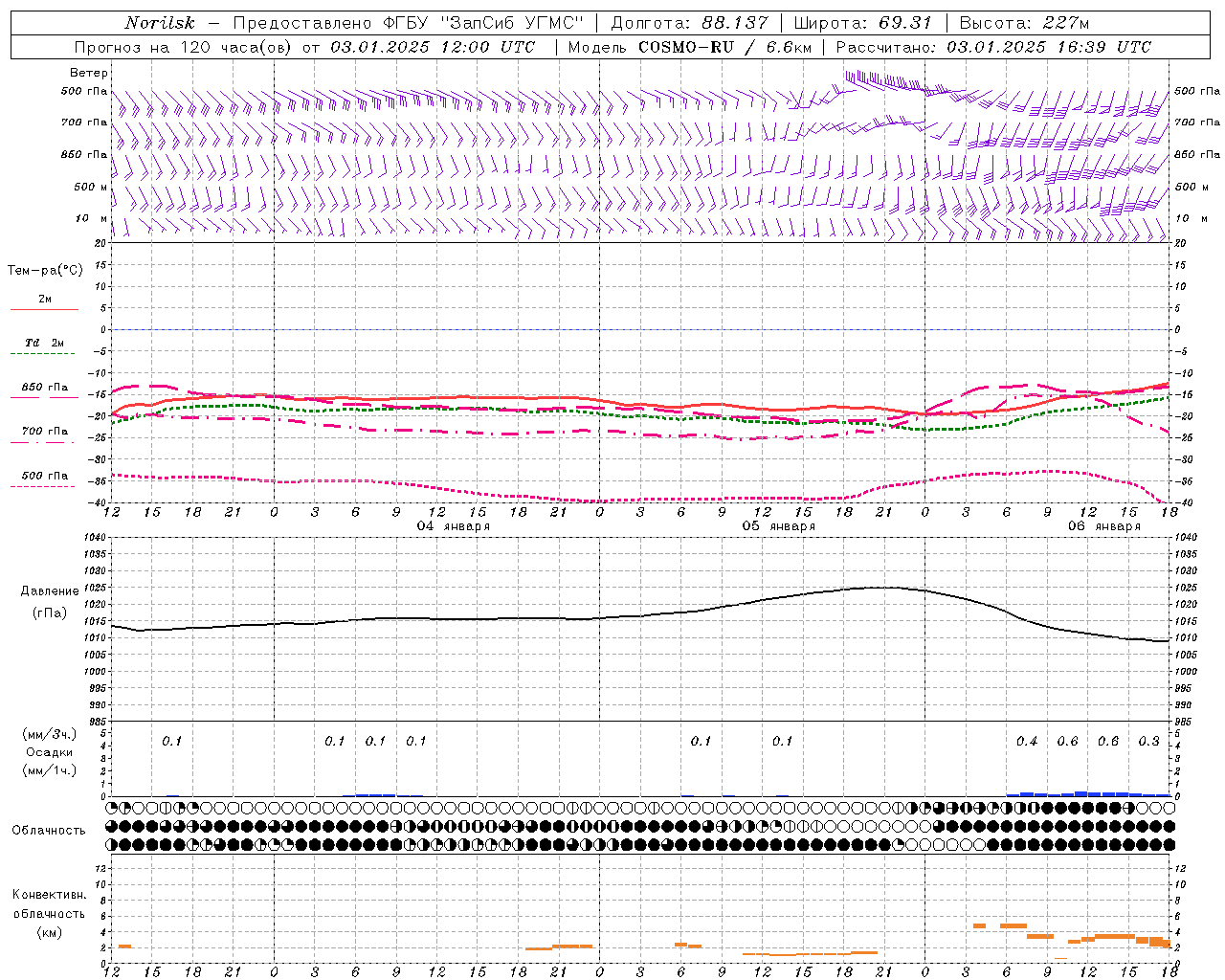The width and height of the screenshot is (1225, 980).
Task: Click the 06 января date label
Action: 1104,526
